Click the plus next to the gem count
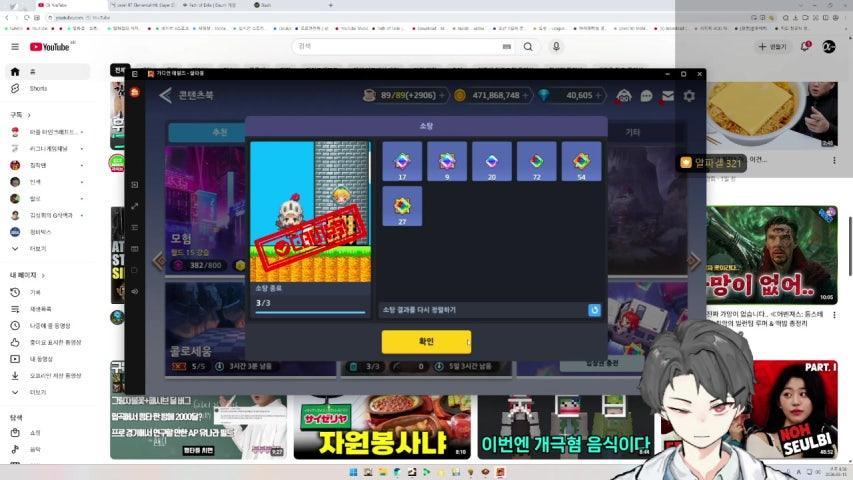The width and height of the screenshot is (853, 480). 601,96
